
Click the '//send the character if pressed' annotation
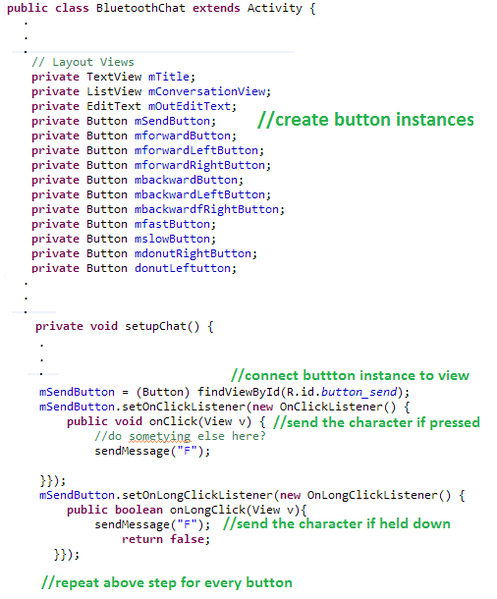coord(376,423)
